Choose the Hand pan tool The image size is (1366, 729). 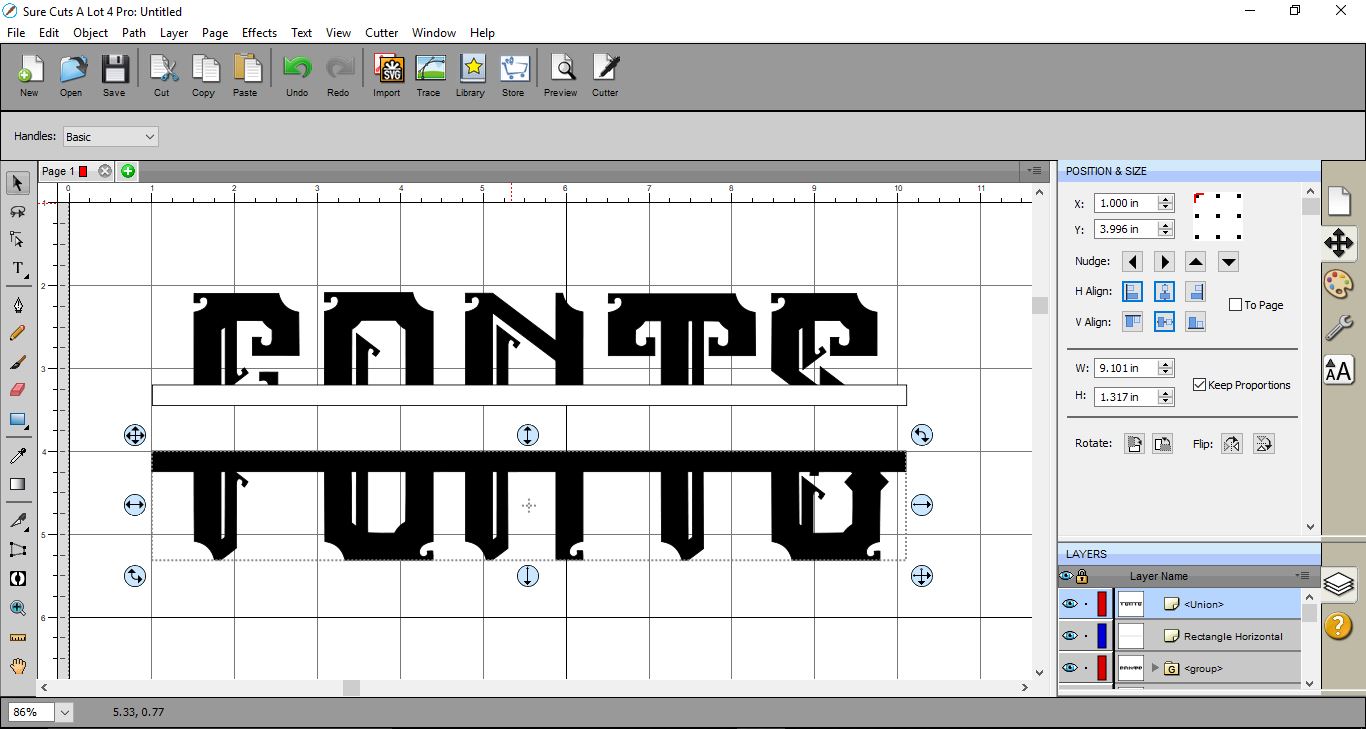[18, 666]
